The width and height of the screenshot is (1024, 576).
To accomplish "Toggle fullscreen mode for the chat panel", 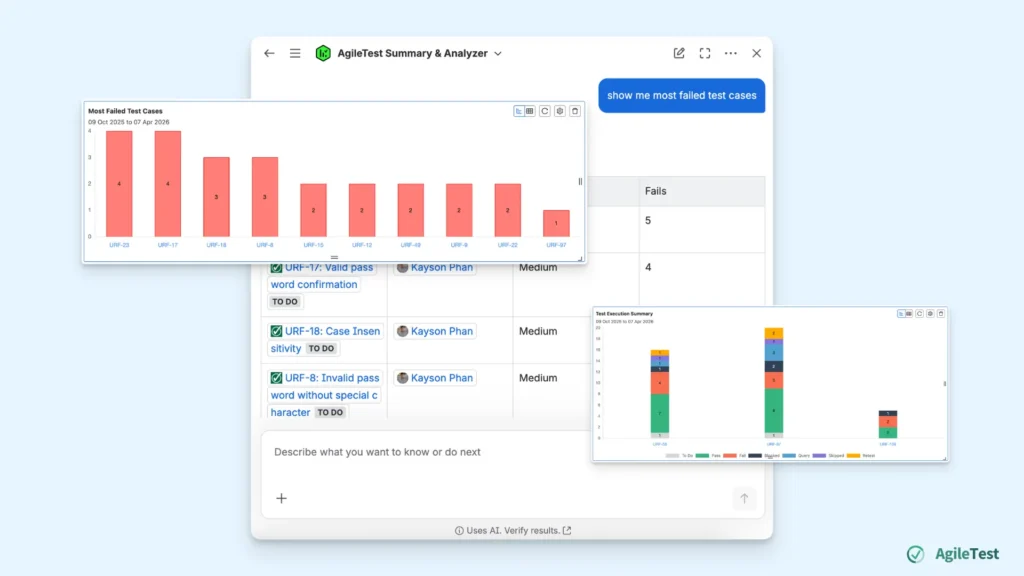I will (x=705, y=54).
